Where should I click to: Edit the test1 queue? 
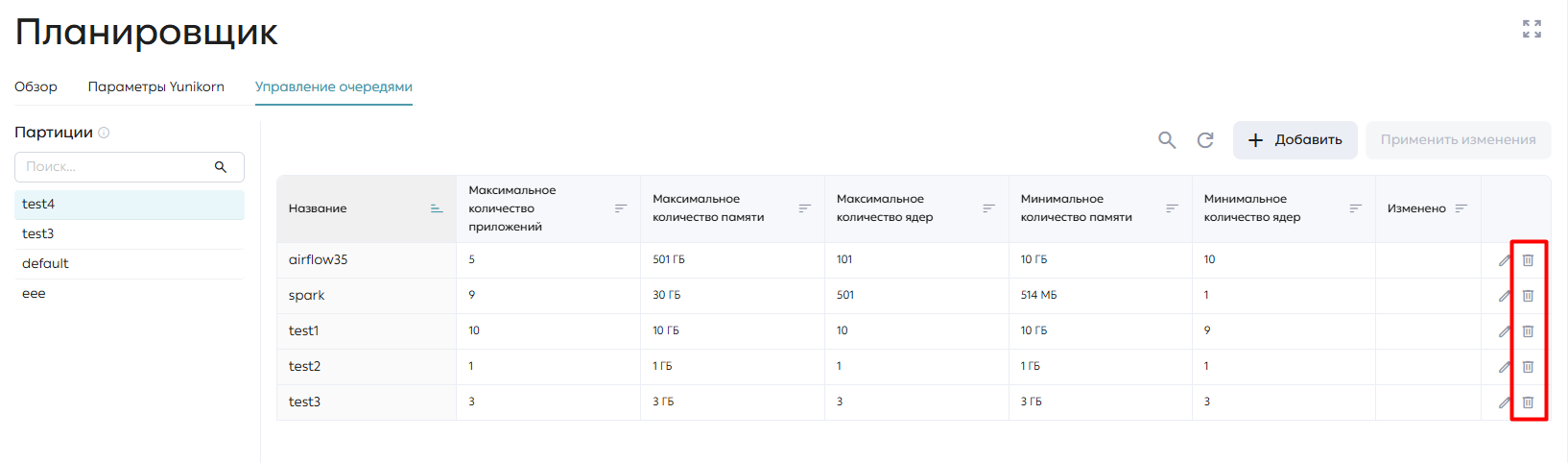click(x=1504, y=331)
